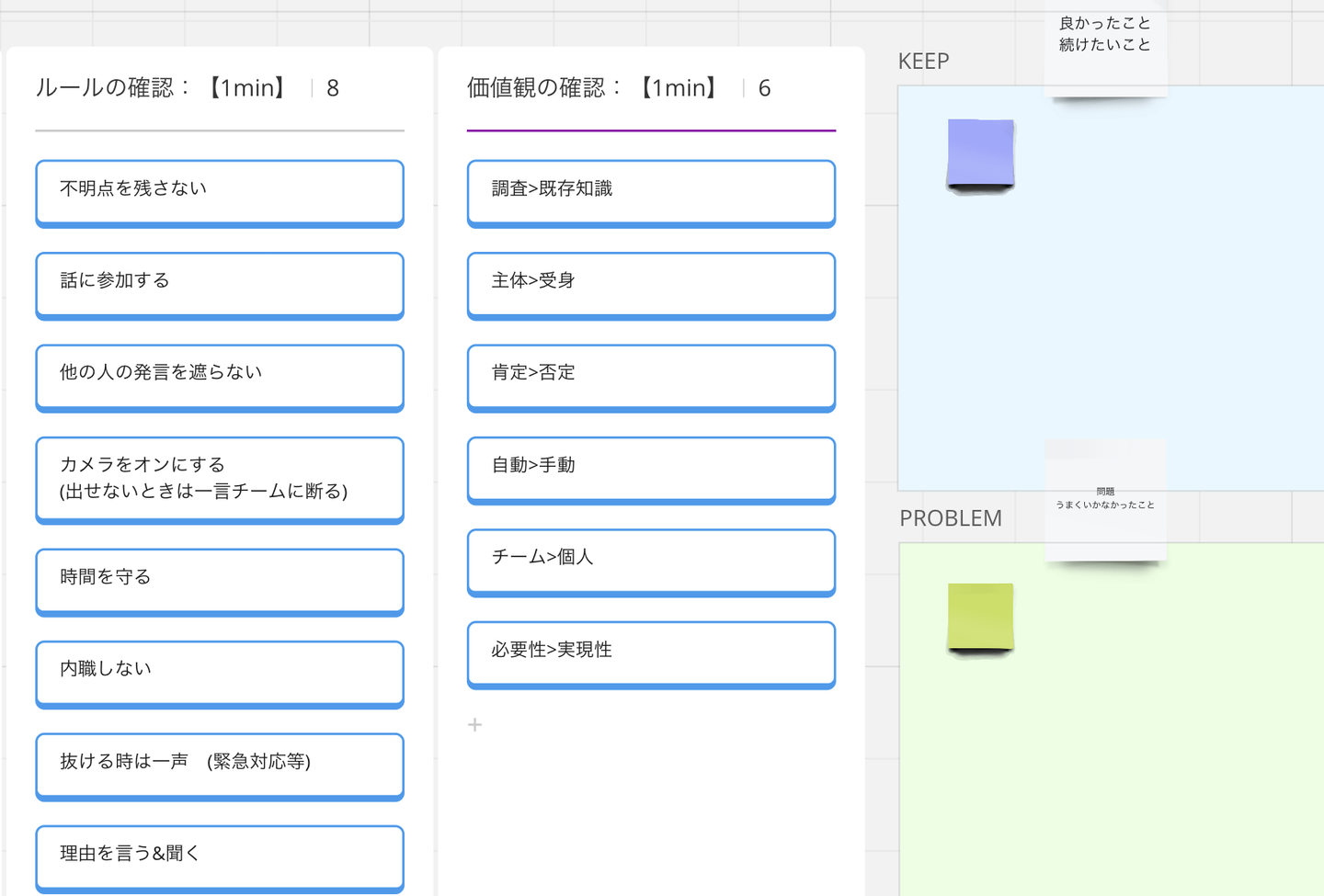Click the PROBLEM frame title

pyautogui.click(x=951, y=518)
